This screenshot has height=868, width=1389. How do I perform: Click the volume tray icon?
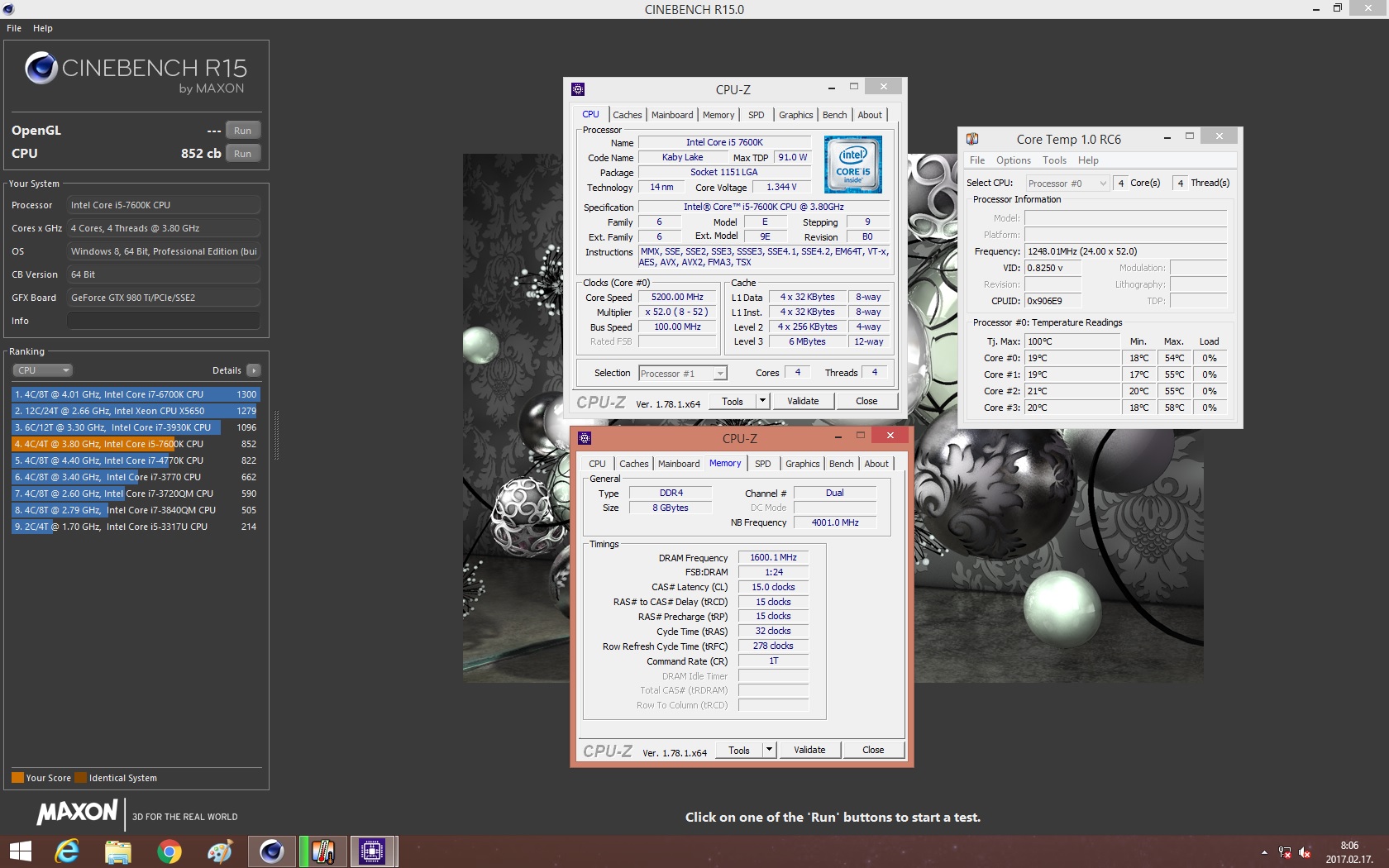pos(1305,852)
